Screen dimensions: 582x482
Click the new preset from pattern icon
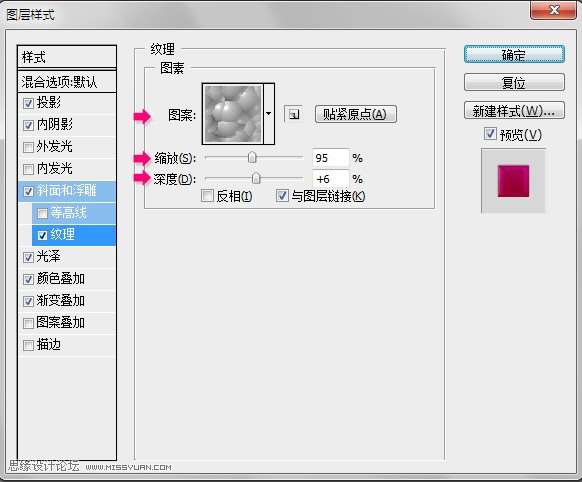click(293, 114)
